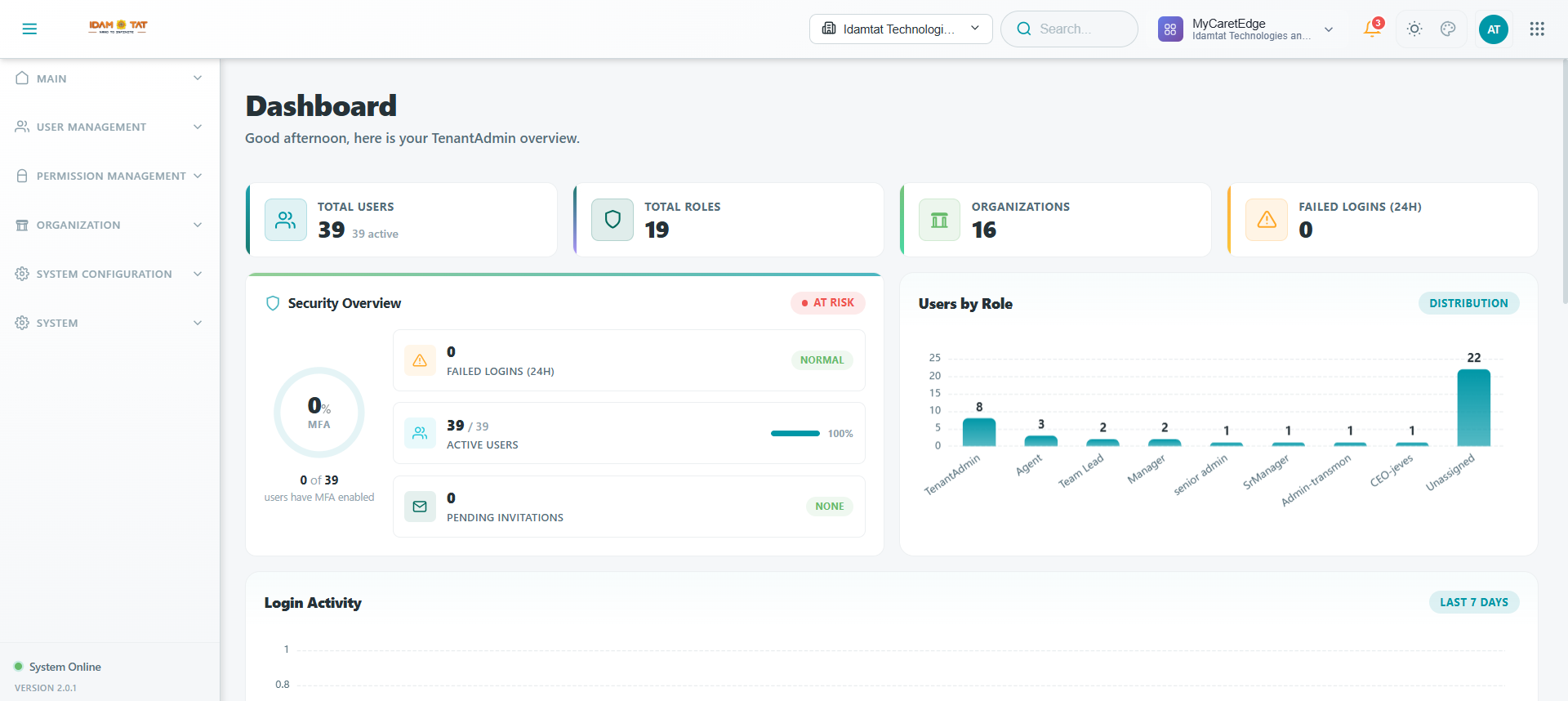
Task: Click the Dashboard page heading
Action: [321, 106]
